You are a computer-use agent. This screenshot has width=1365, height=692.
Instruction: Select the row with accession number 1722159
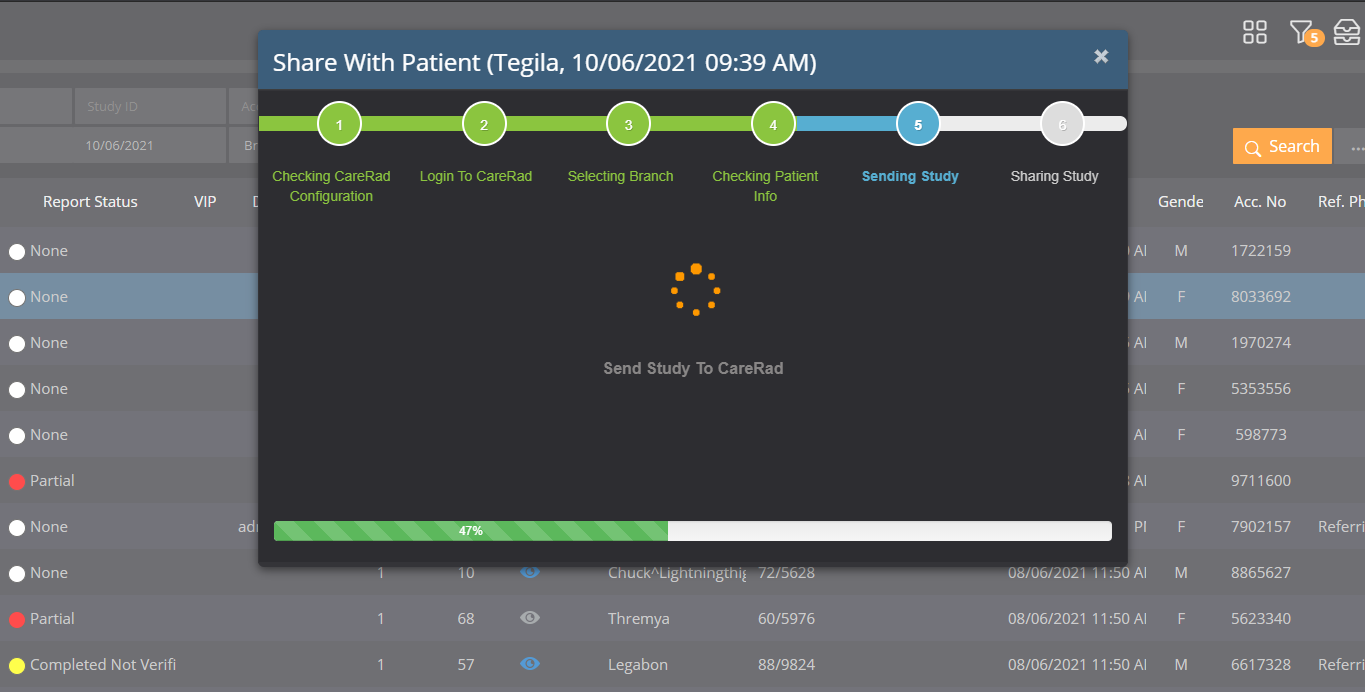[x=1260, y=251]
